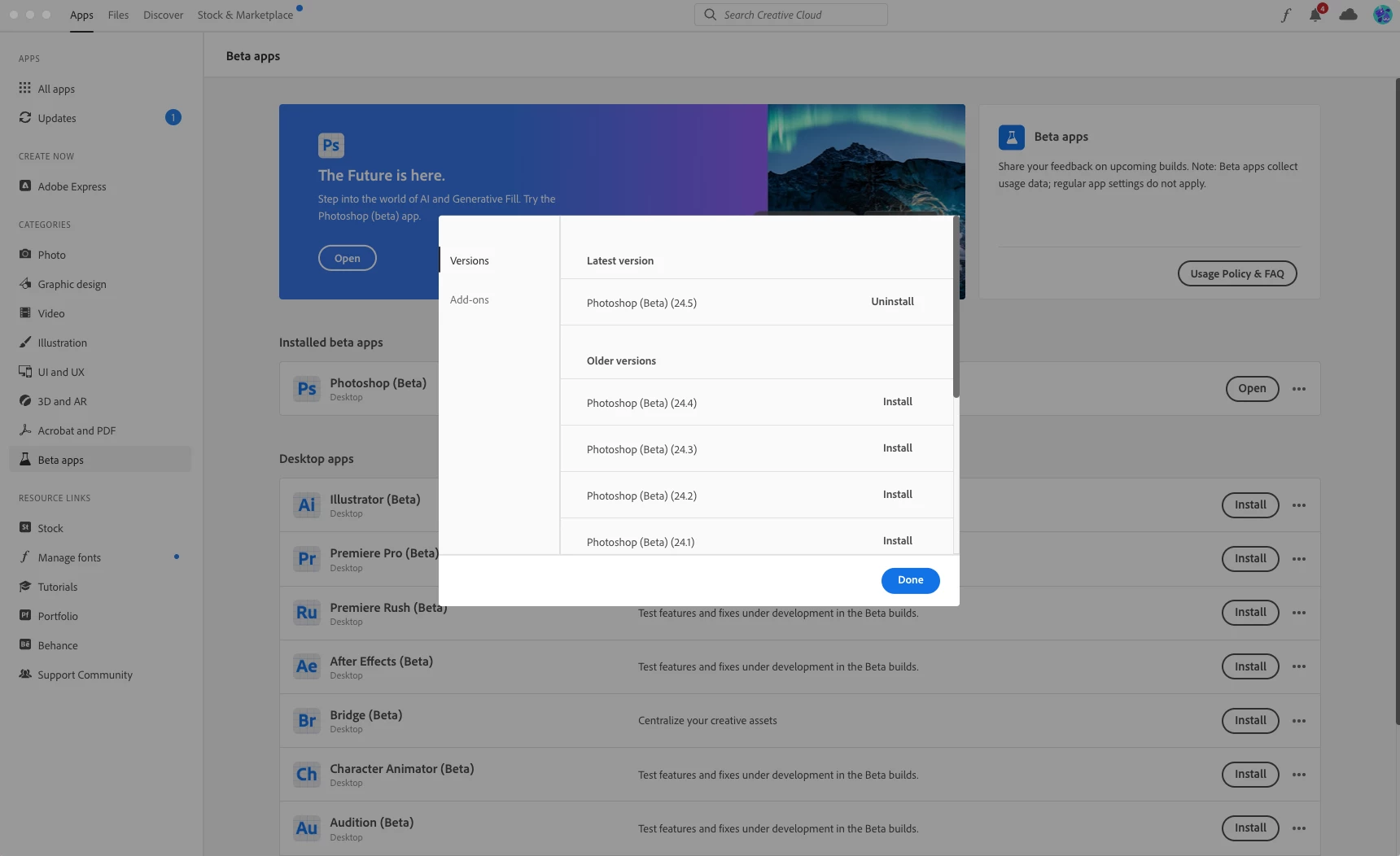
Task: Select UI and UX category icon
Action: (x=25, y=371)
